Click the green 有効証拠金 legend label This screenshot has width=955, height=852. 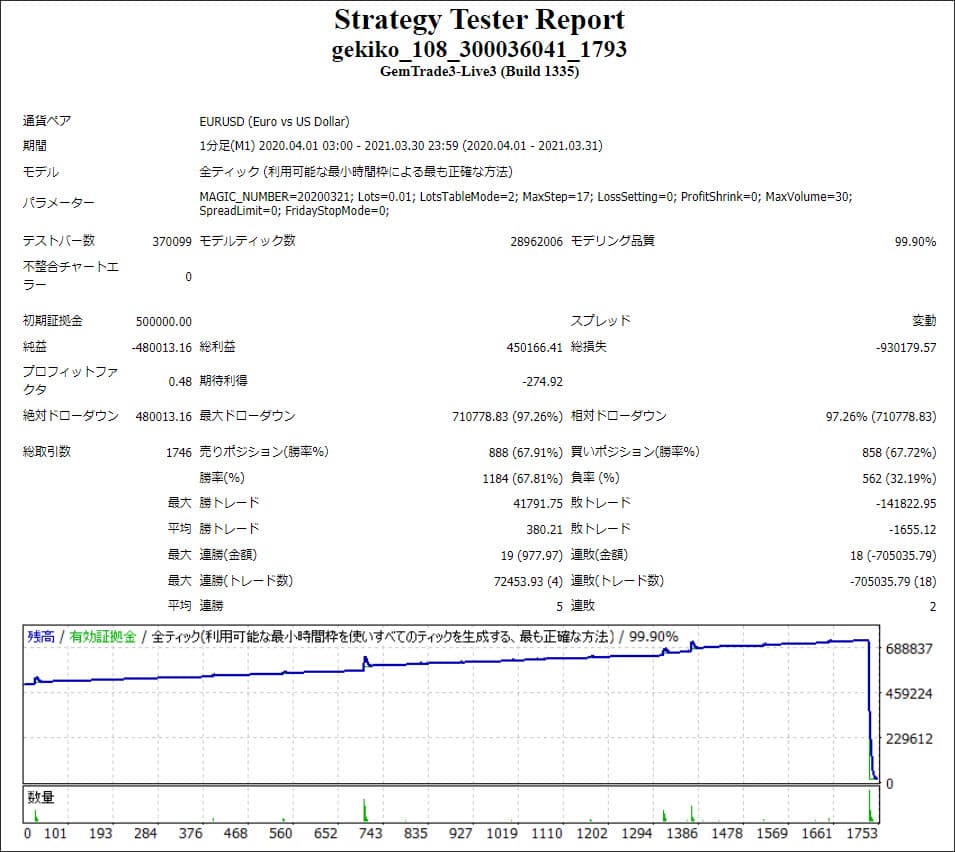[103, 636]
